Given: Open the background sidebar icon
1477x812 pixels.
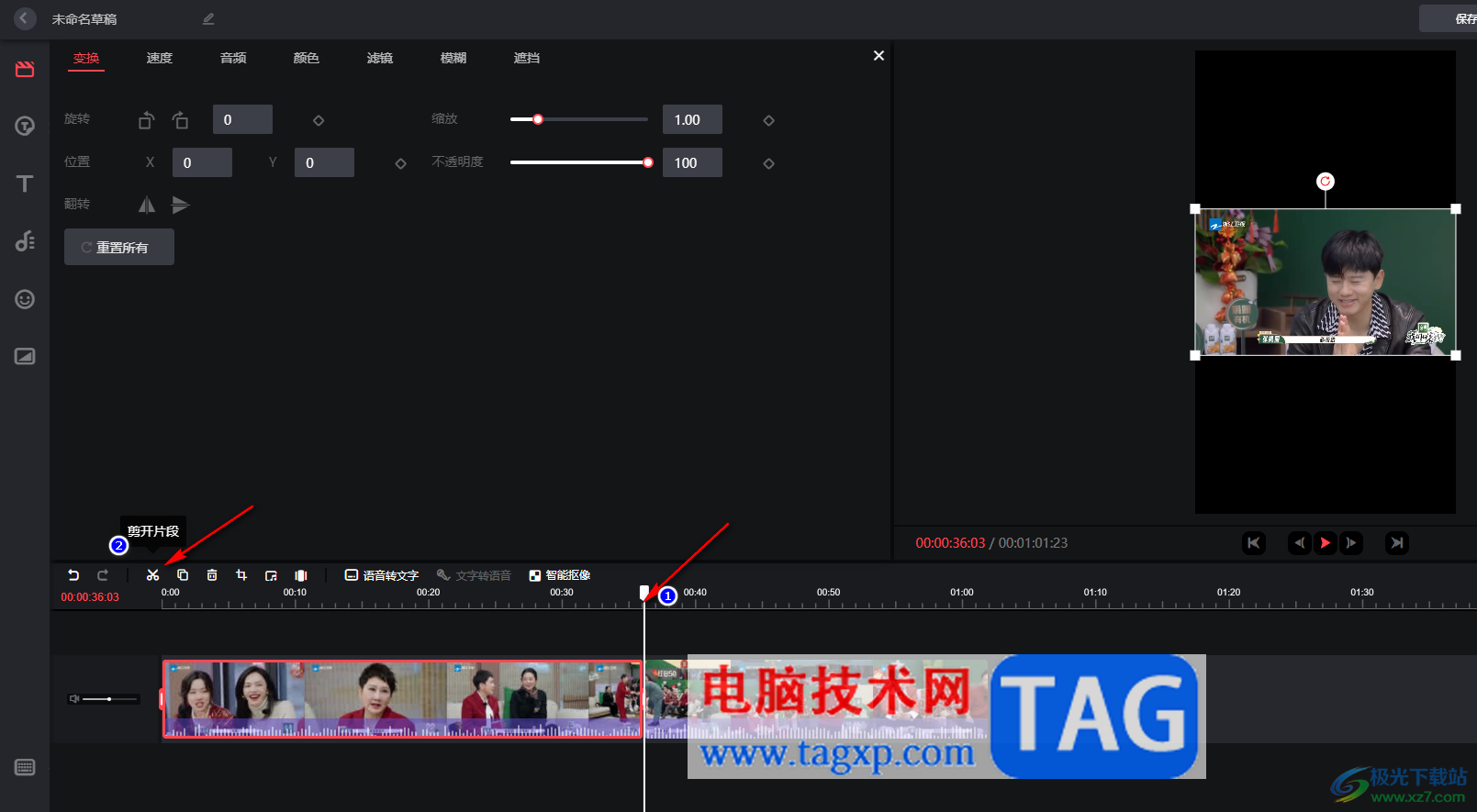Looking at the screenshot, I should [25, 356].
